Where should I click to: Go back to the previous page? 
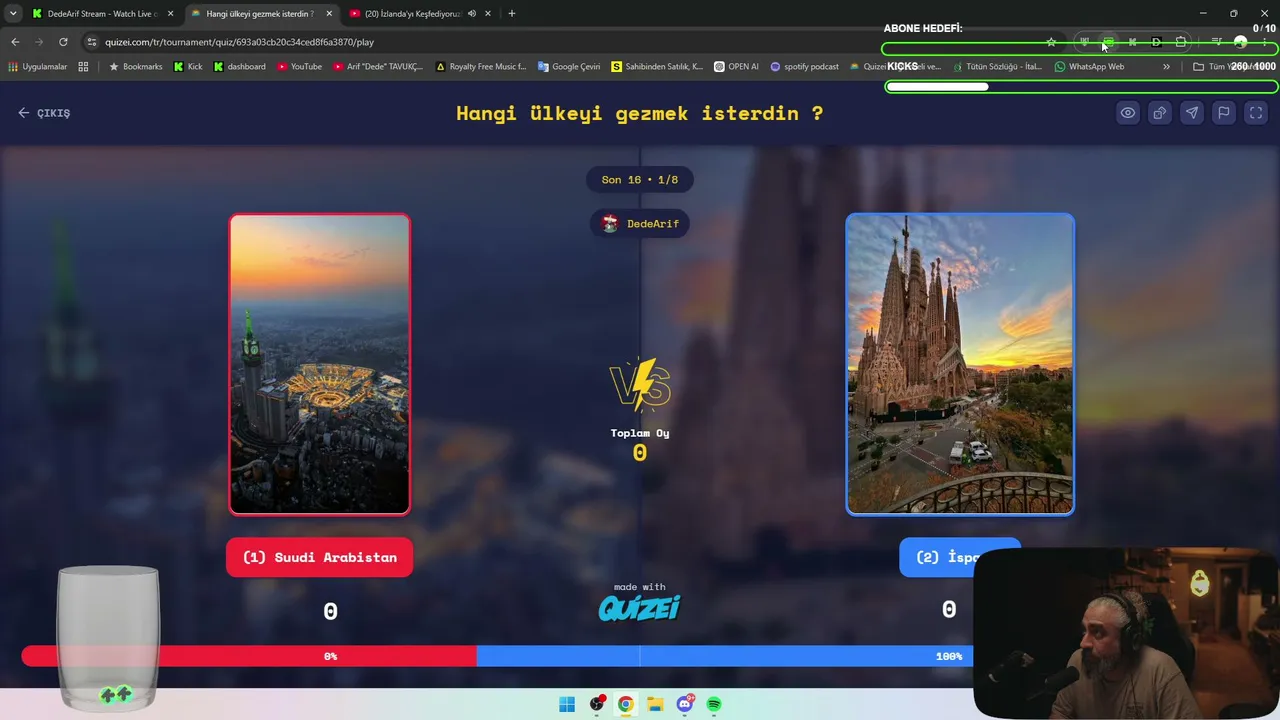coord(15,42)
